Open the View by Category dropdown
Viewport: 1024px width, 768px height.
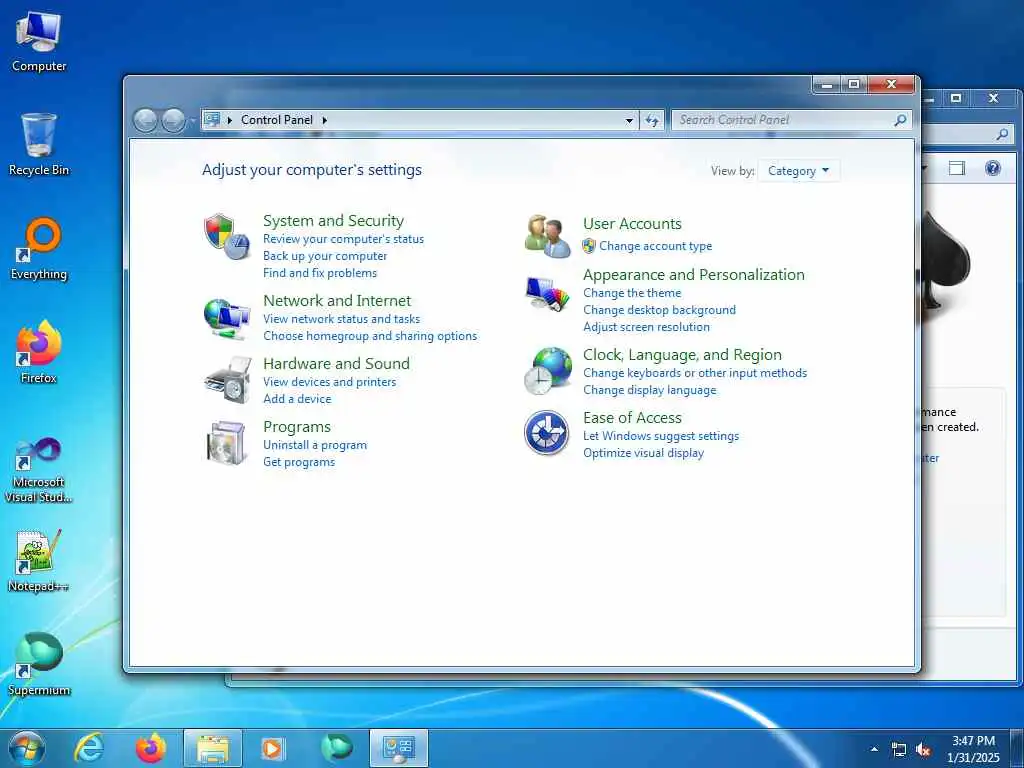(798, 171)
